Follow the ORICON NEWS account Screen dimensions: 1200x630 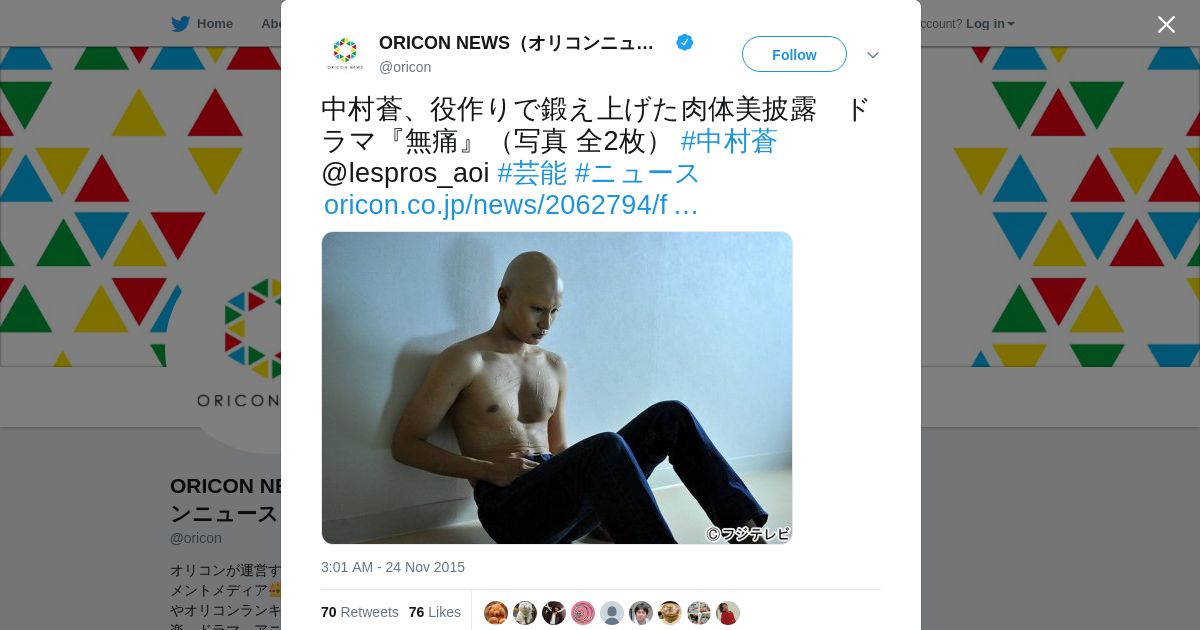tap(794, 54)
